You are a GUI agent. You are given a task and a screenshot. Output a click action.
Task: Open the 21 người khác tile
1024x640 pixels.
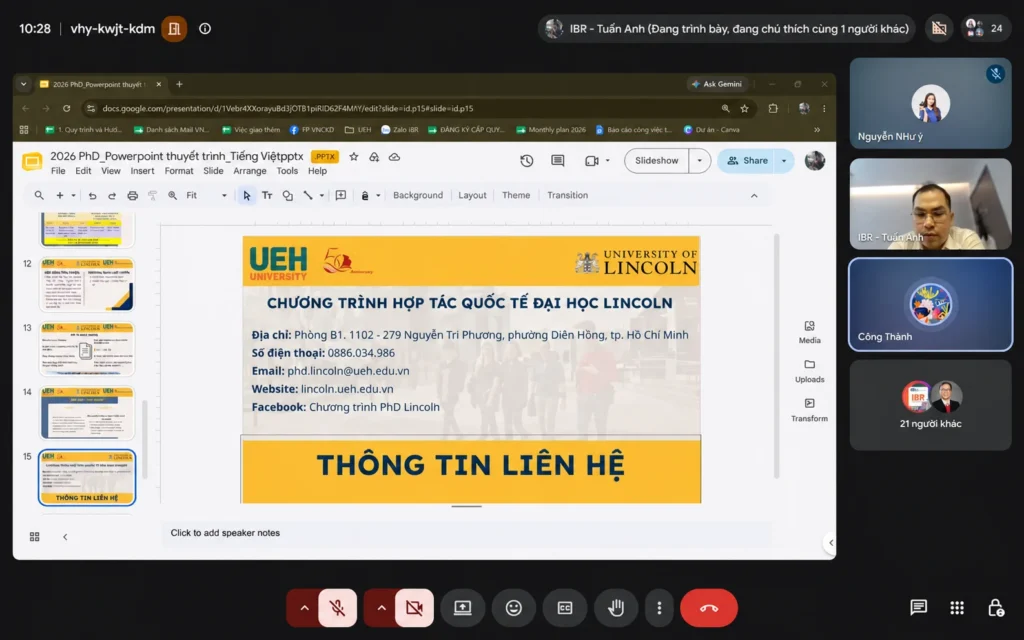click(930, 405)
